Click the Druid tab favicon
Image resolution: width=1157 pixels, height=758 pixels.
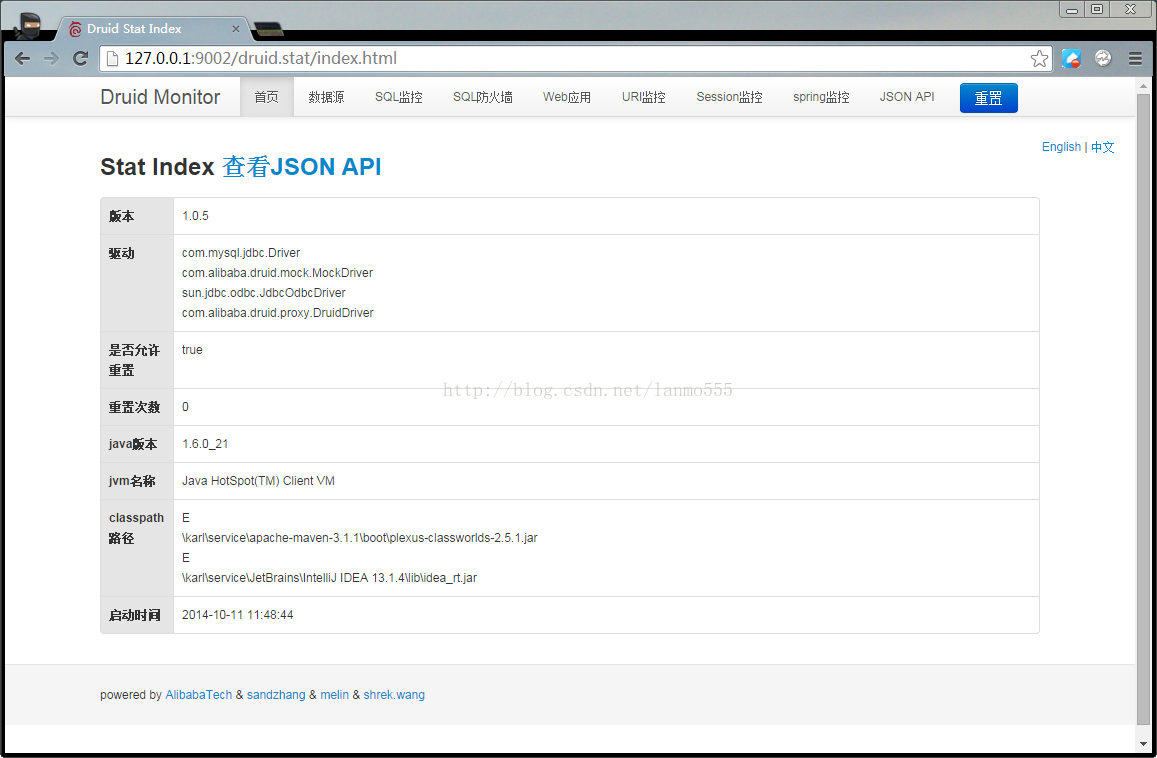pos(75,29)
